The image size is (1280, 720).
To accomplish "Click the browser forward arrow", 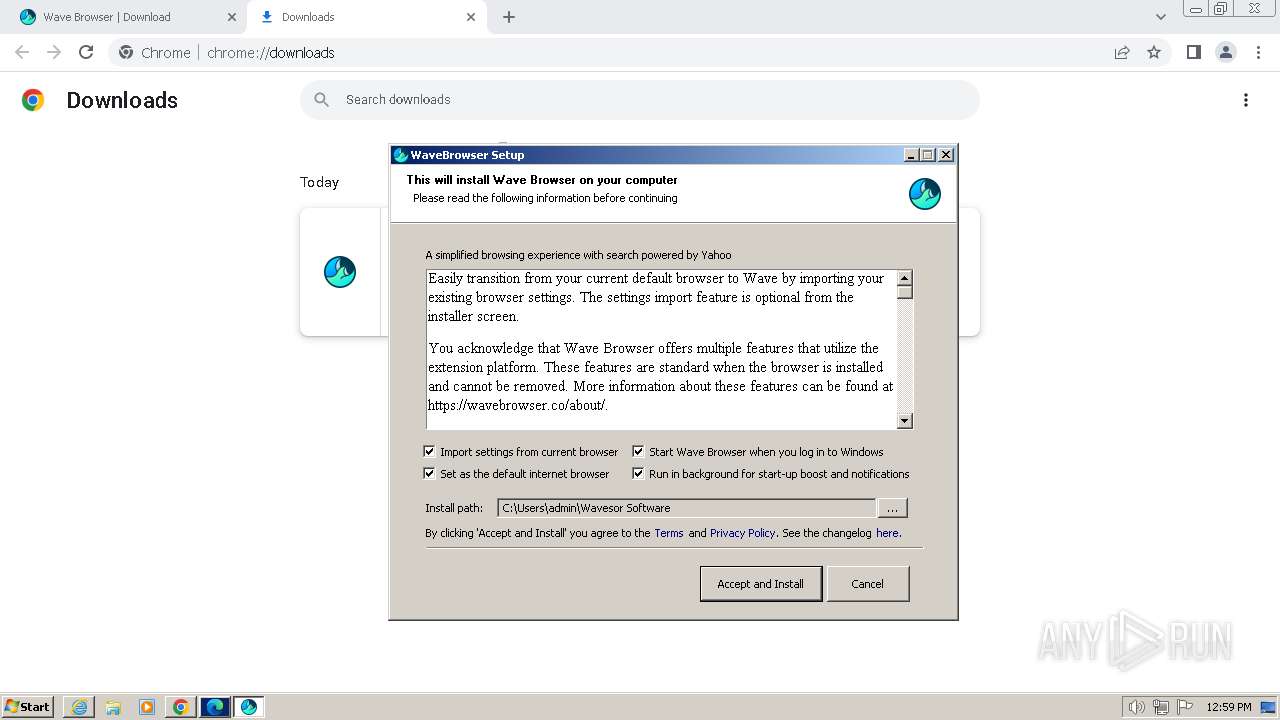I will pyautogui.click(x=54, y=52).
